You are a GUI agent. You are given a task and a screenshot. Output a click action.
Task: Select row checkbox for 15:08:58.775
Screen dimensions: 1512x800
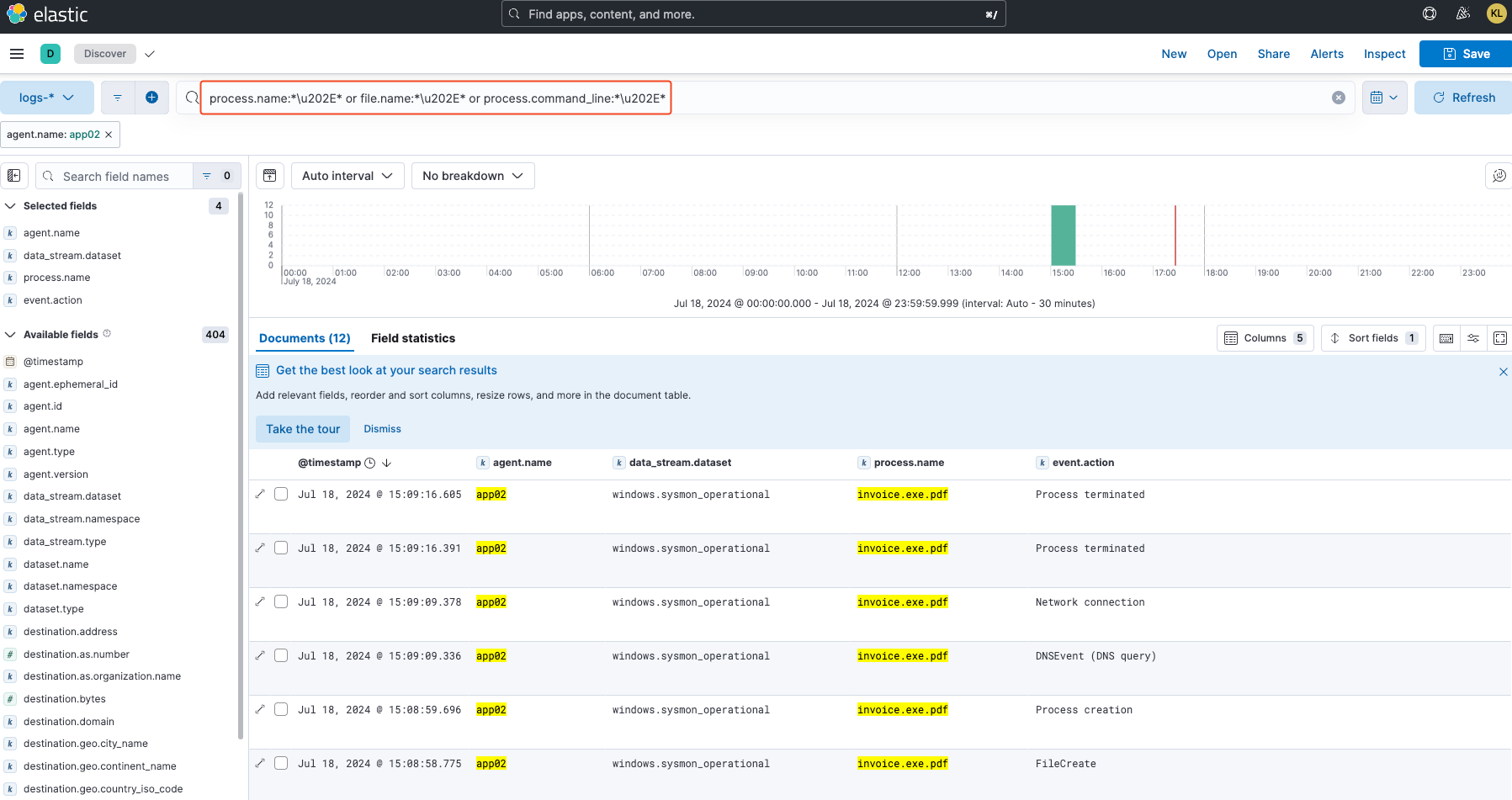[281, 763]
